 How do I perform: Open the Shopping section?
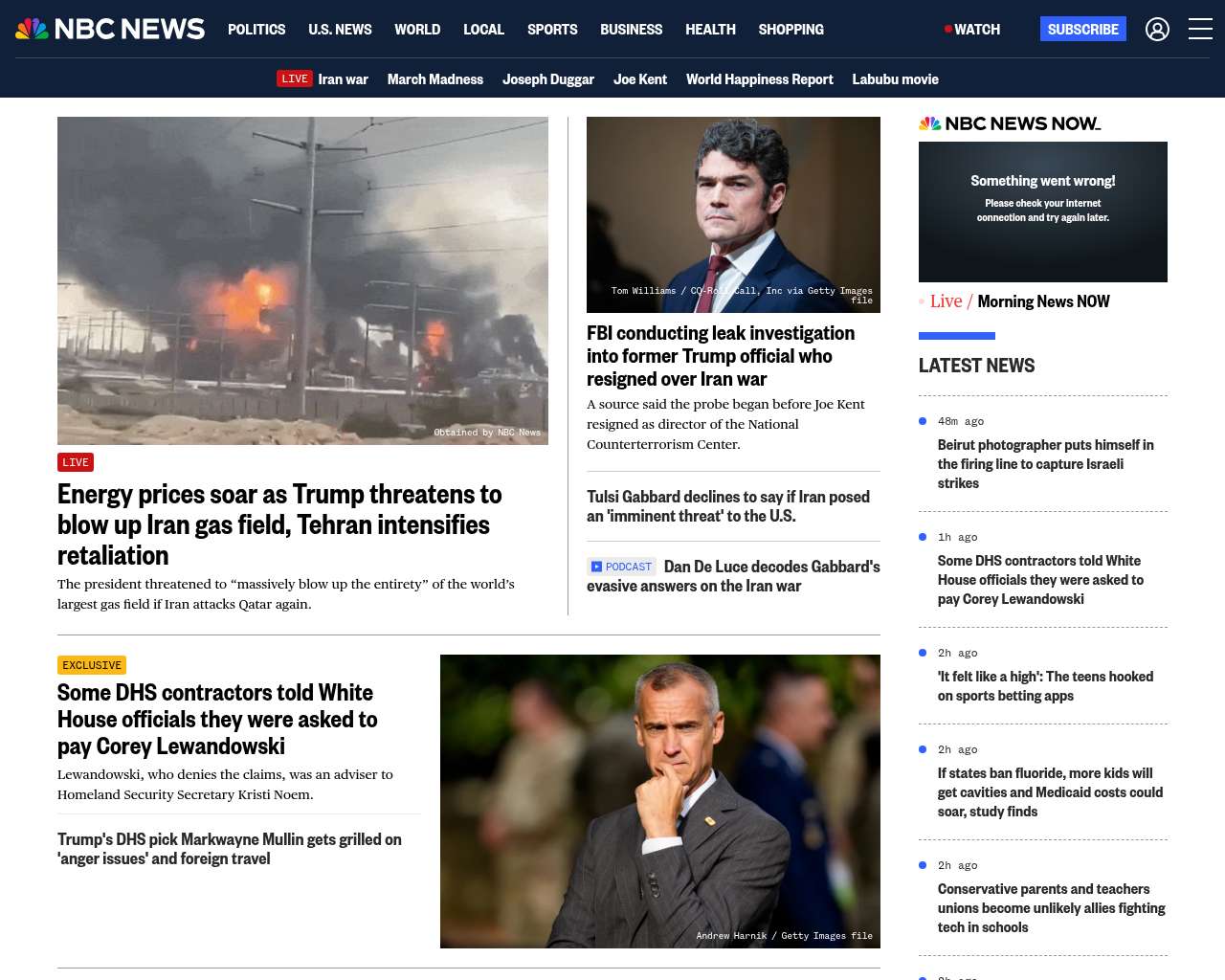(x=791, y=30)
